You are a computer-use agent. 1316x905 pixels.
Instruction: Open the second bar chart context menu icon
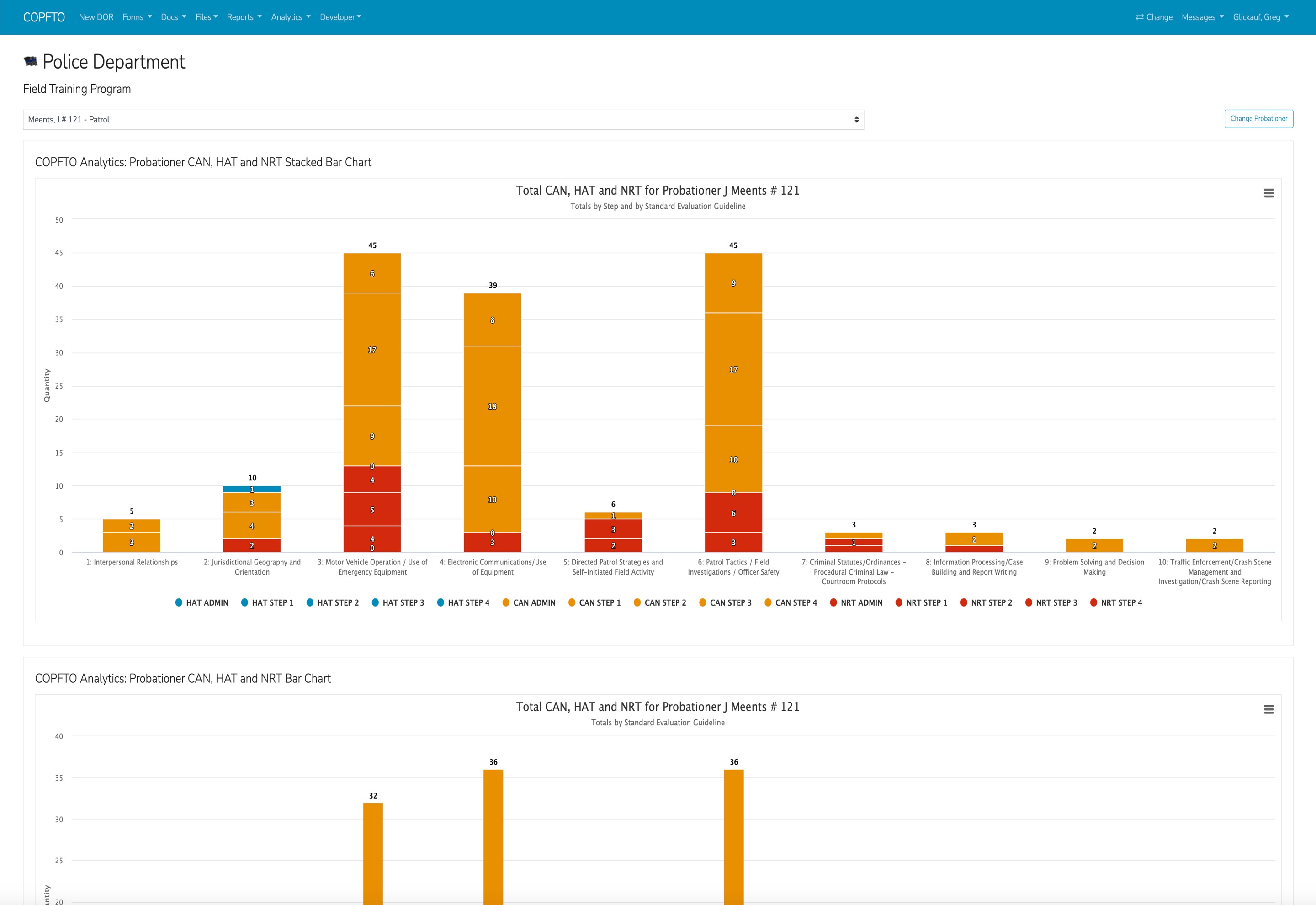pos(1268,709)
